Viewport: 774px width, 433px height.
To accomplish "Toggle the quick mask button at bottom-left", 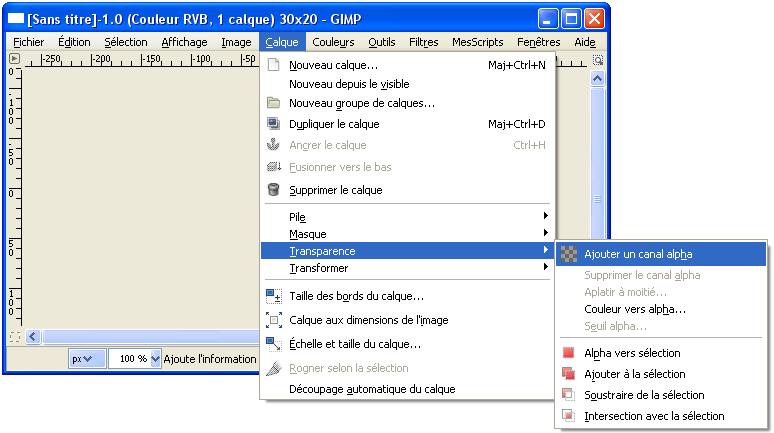I will [x=15, y=337].
